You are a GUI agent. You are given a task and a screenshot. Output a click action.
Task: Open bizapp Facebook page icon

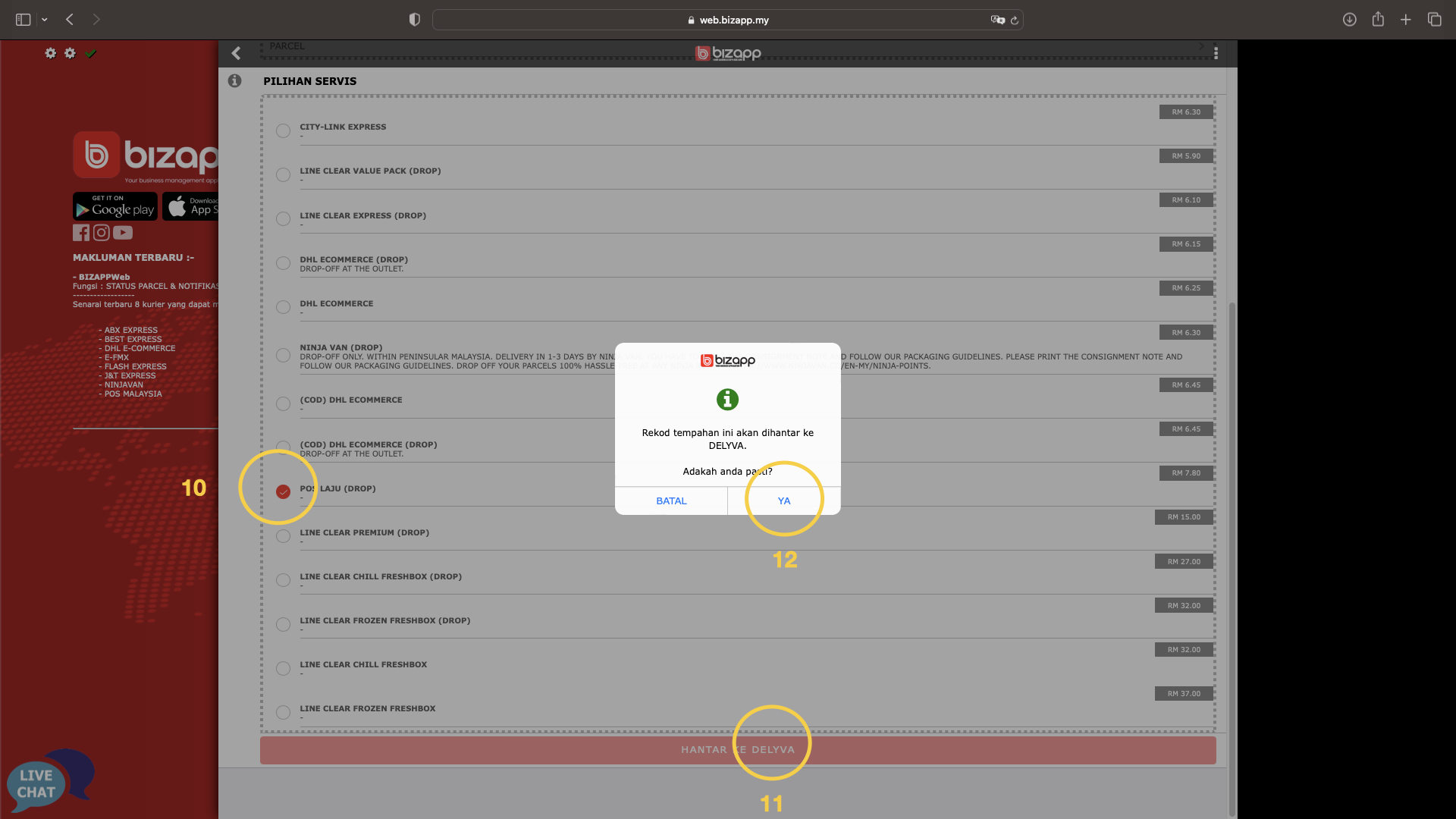(81, 233)
